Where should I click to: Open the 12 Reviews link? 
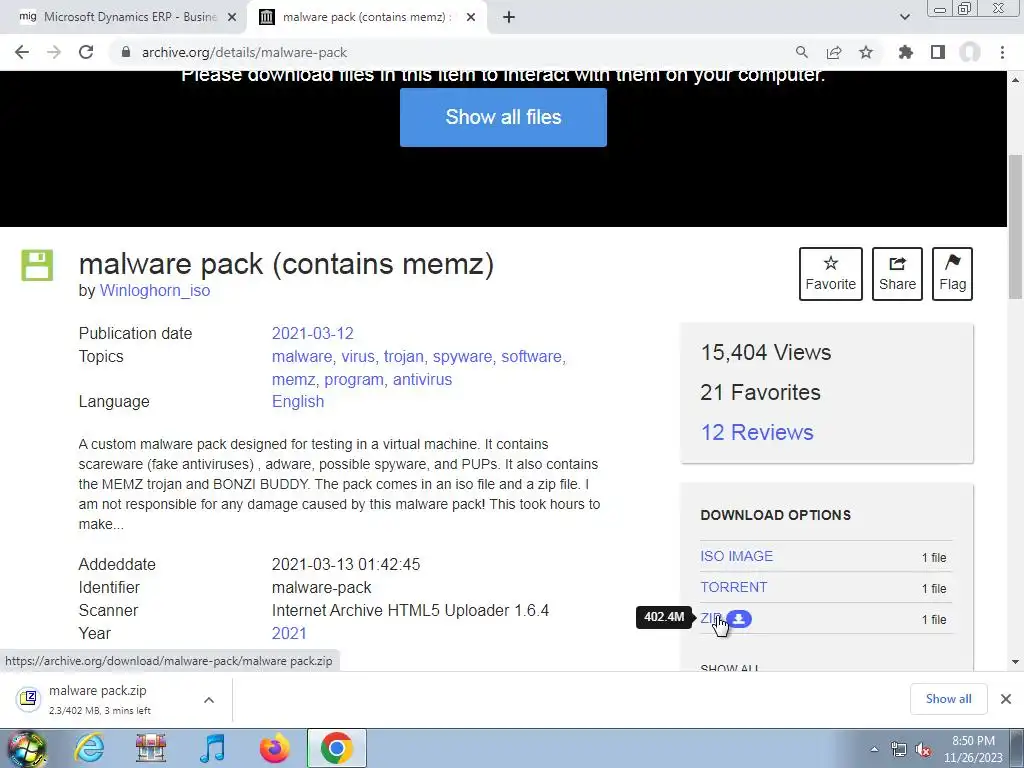(x=757, y=432)
